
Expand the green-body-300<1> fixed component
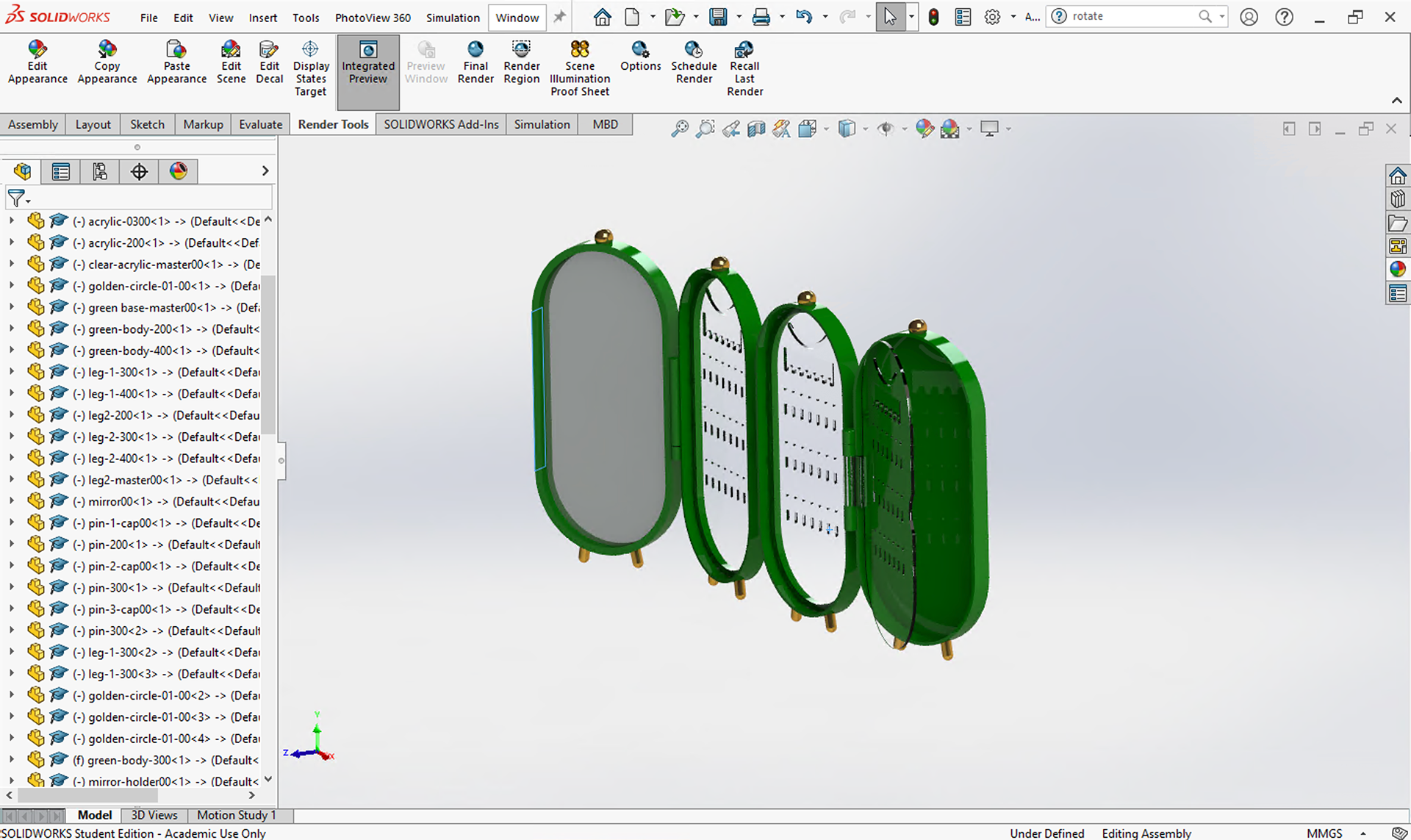click(x=11, y=759)
